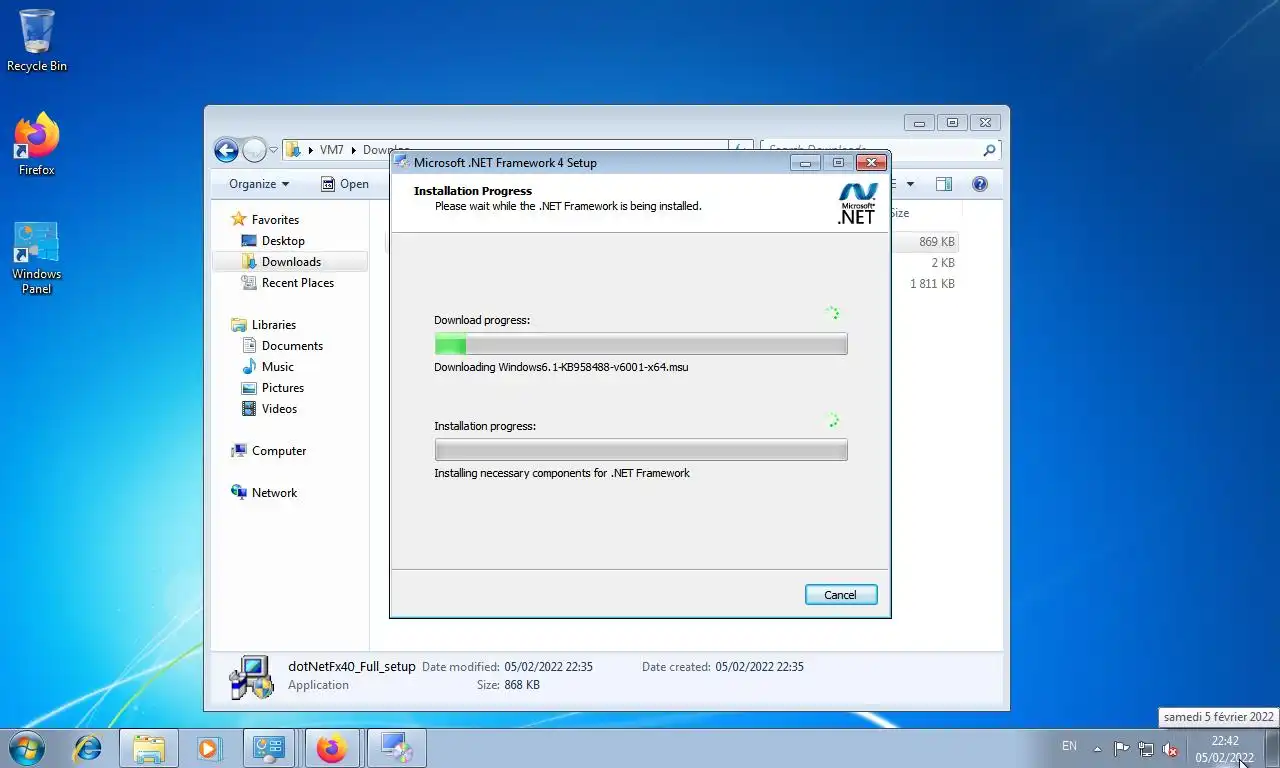Launch Windows Media Player from the taskbar

tap(209, 748)
